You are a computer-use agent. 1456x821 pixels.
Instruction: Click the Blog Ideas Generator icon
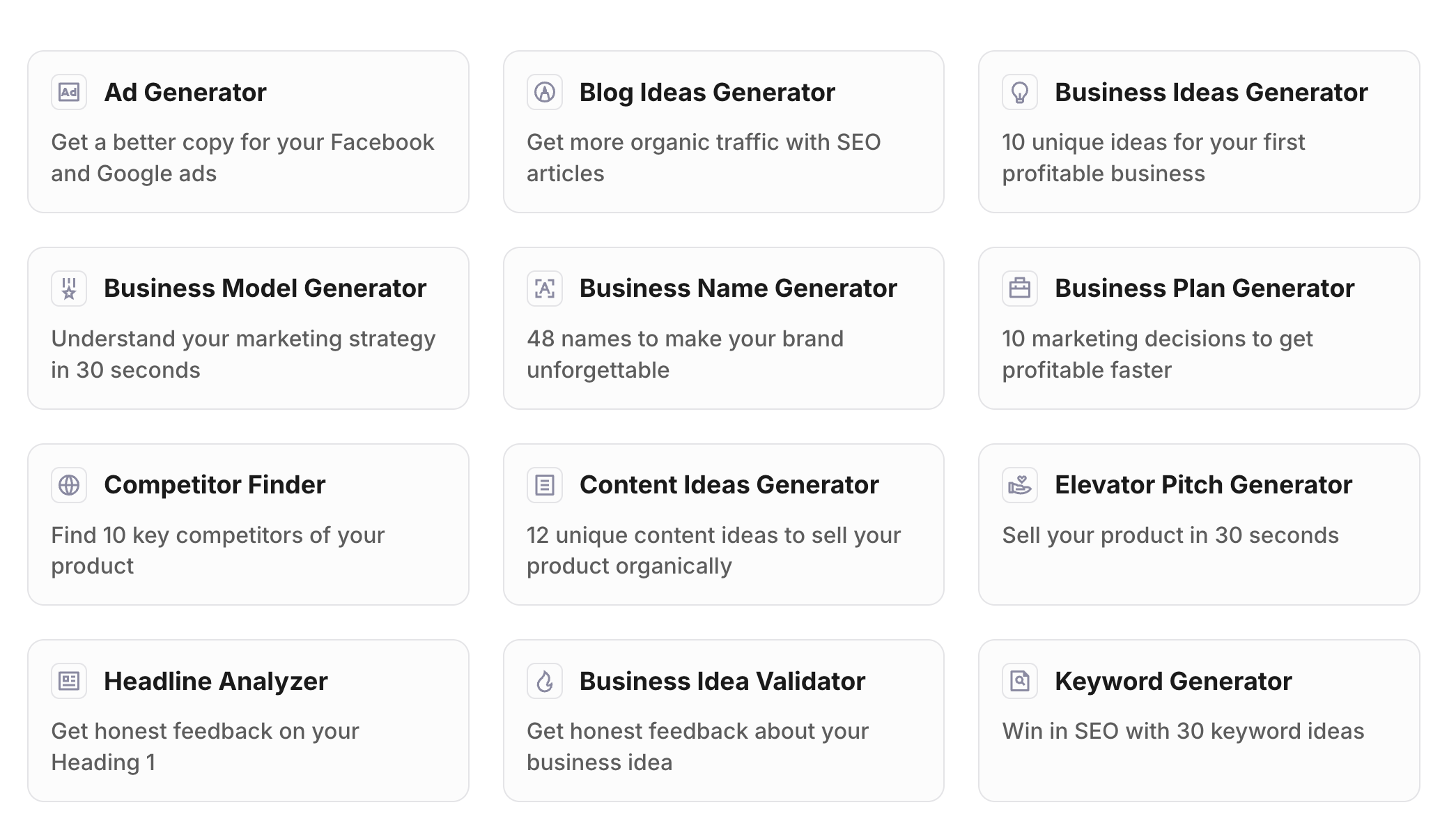pos(544,91)
